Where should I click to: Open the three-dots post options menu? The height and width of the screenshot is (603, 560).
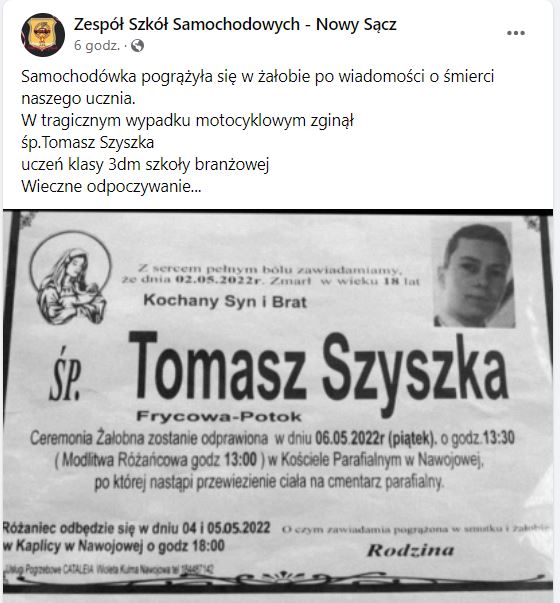[x=516, y=33]
